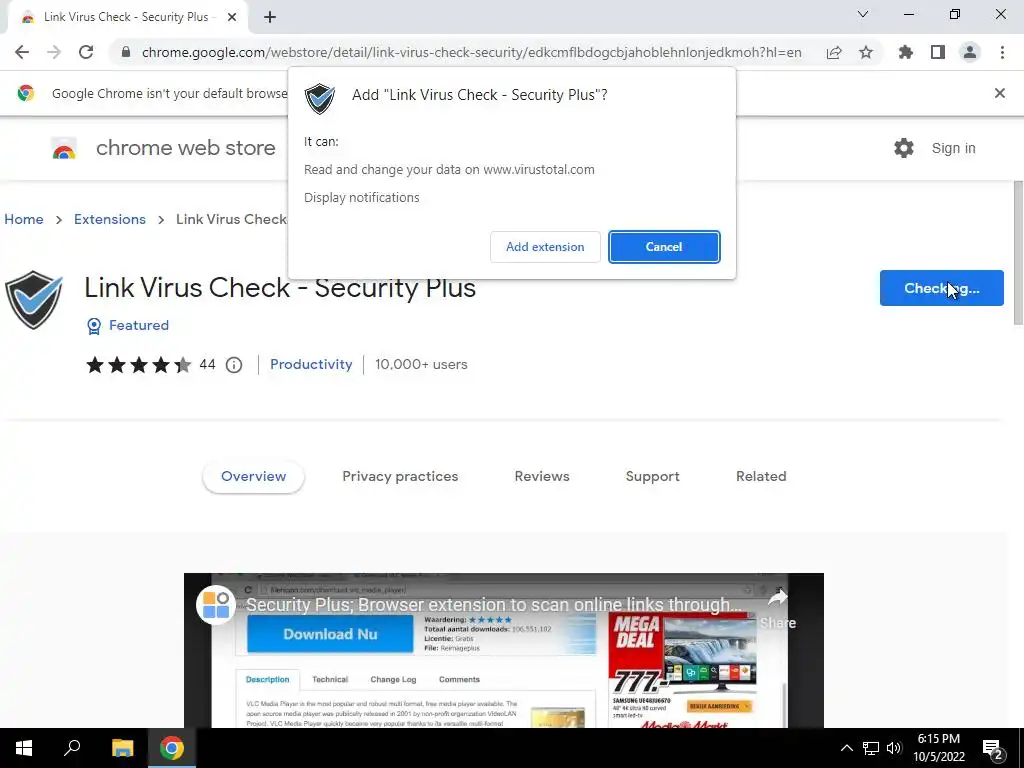Open the Reviews tab
The width and height of the screenshot is (1024, 768).
point(542,476)
